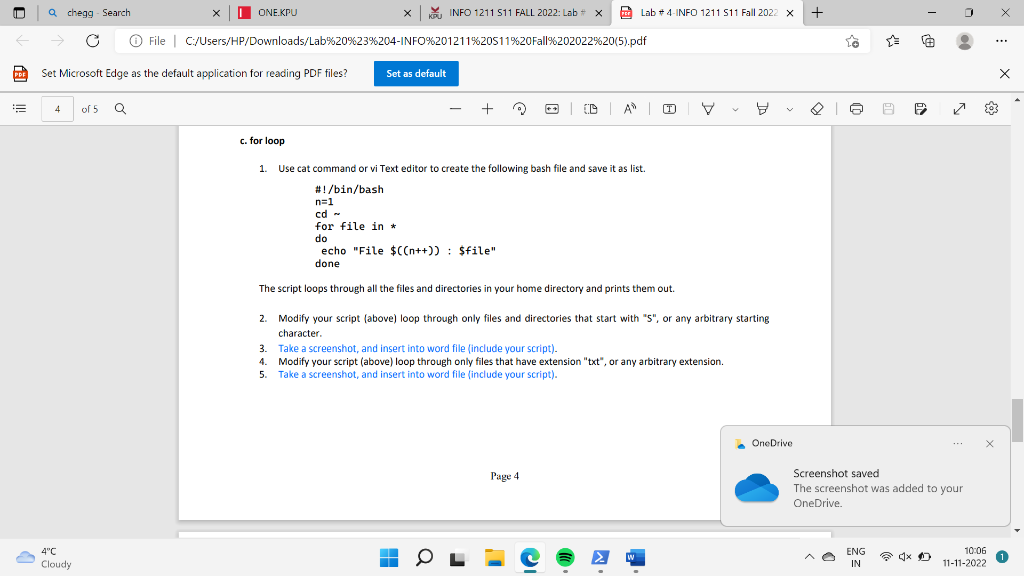Expand hidden taskbar icons

(808, 557)
